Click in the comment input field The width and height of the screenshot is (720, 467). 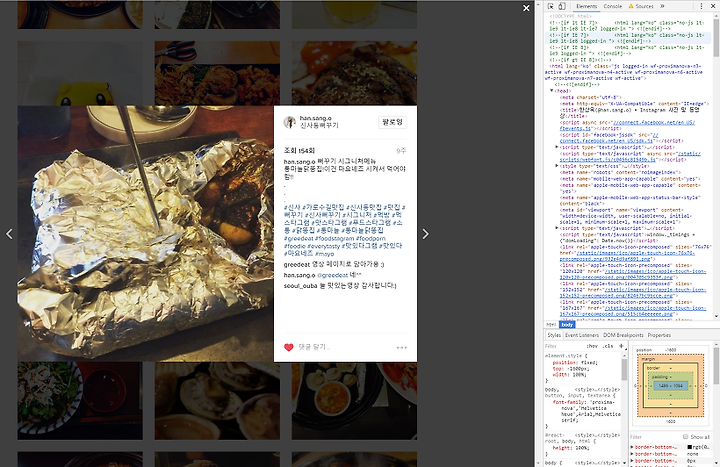coord(344,347)
